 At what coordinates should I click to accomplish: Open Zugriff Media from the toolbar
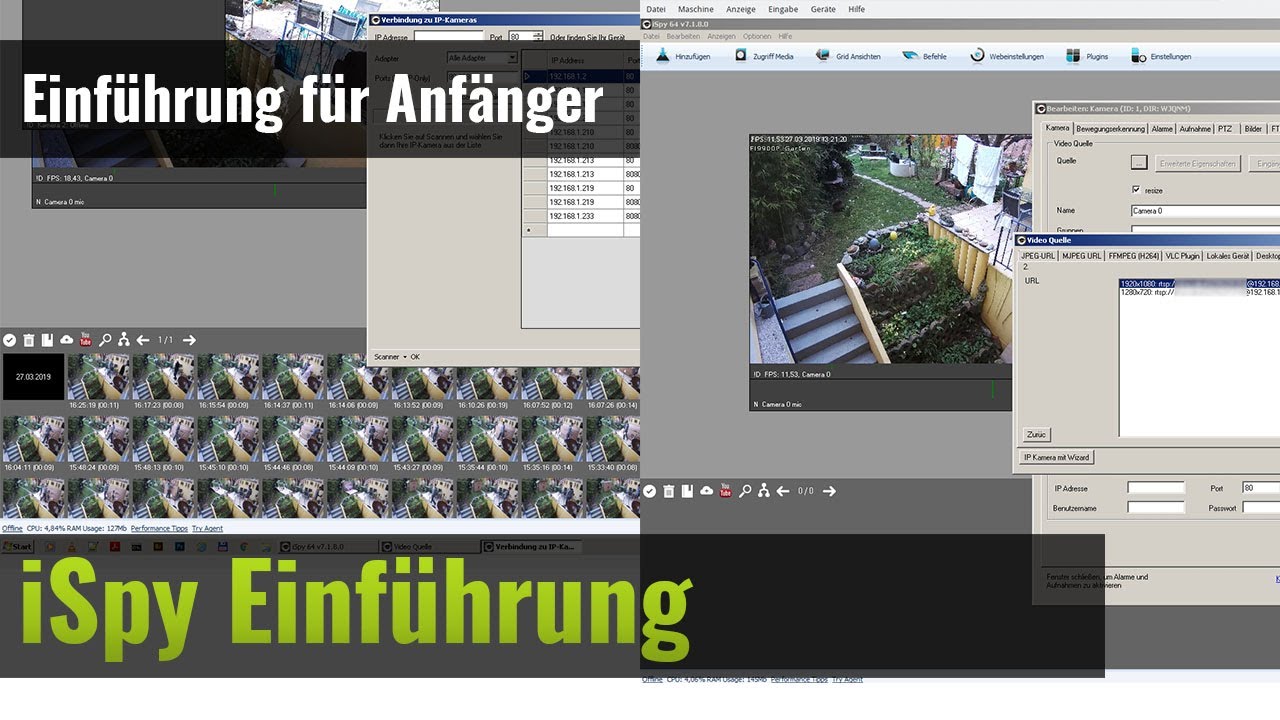[764, 56]
